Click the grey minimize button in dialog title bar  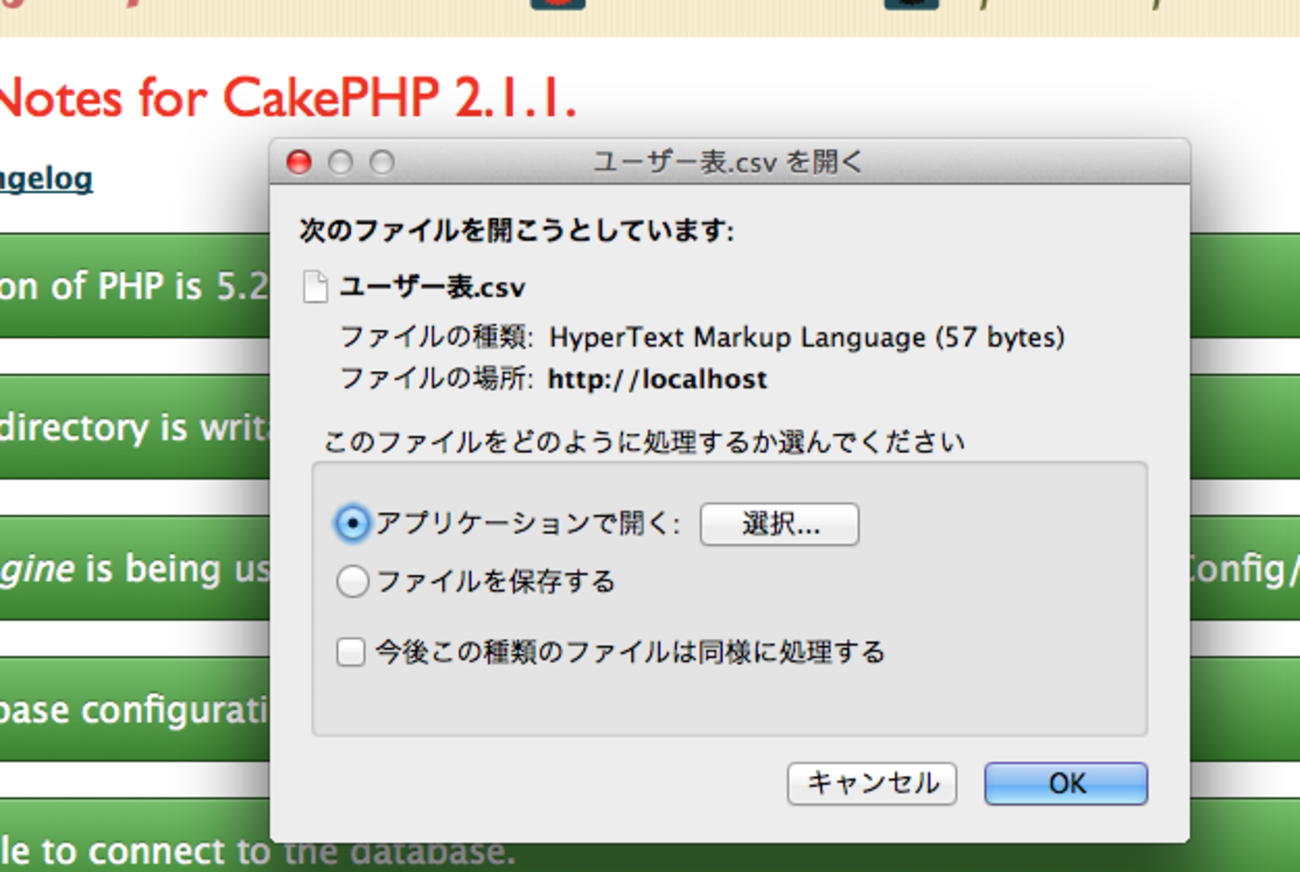click(340, 162)
